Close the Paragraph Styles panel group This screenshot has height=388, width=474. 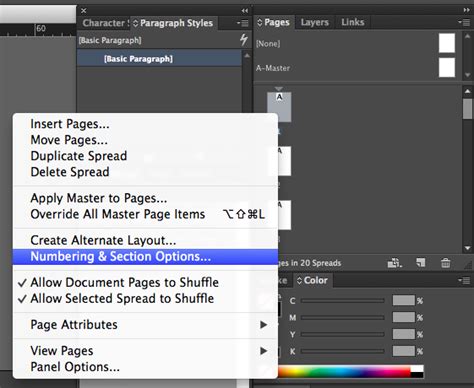(x=84, y=11)
